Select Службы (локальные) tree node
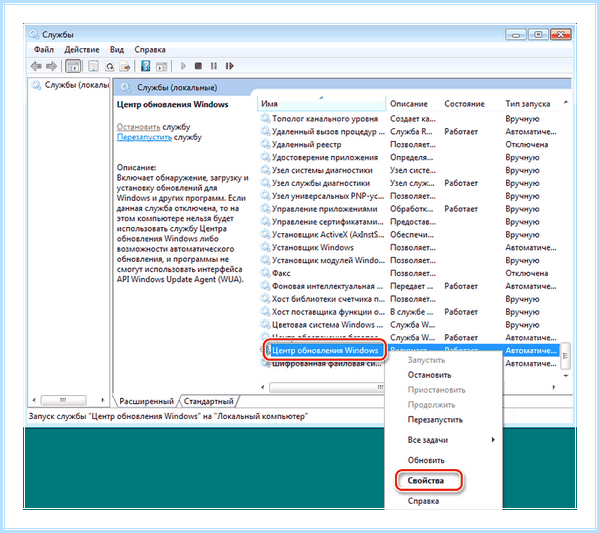Screen dimensions: 600x533 pos(71,85)
